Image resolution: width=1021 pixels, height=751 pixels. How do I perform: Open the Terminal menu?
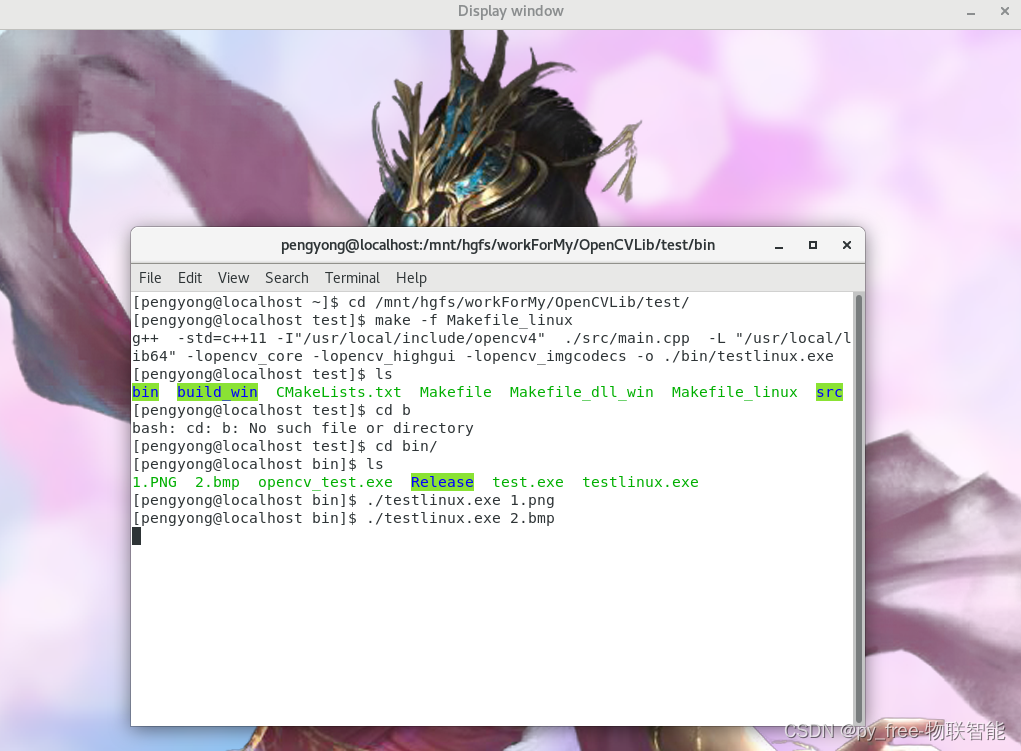pyautogui.click(x=351, y=278)
